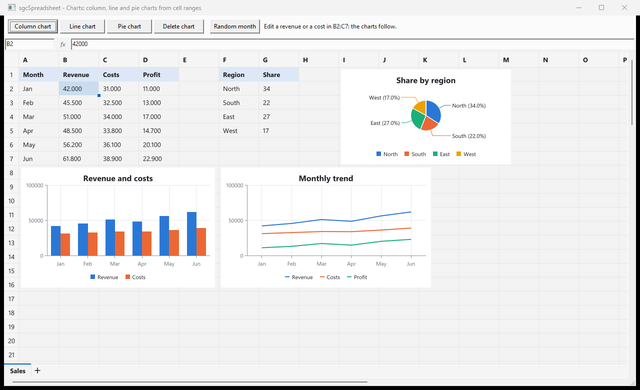Click the green East slice of the pie

click(x=417, y=119)
